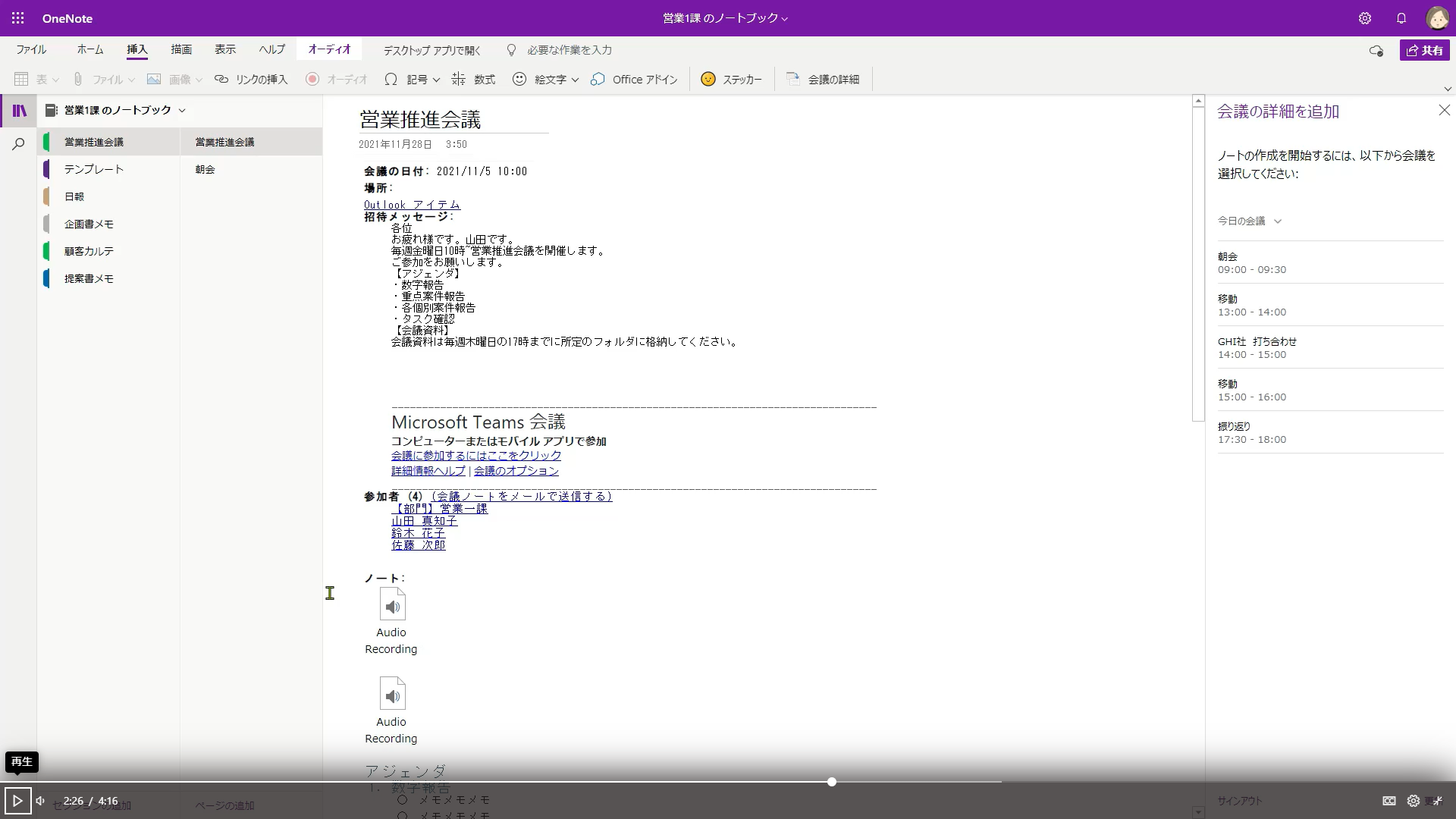Image resolution: width=1456 pixels, height=819 pixels.
Task: Expand the 今日の会議 dropdown
Action: tap(1278, 221)
